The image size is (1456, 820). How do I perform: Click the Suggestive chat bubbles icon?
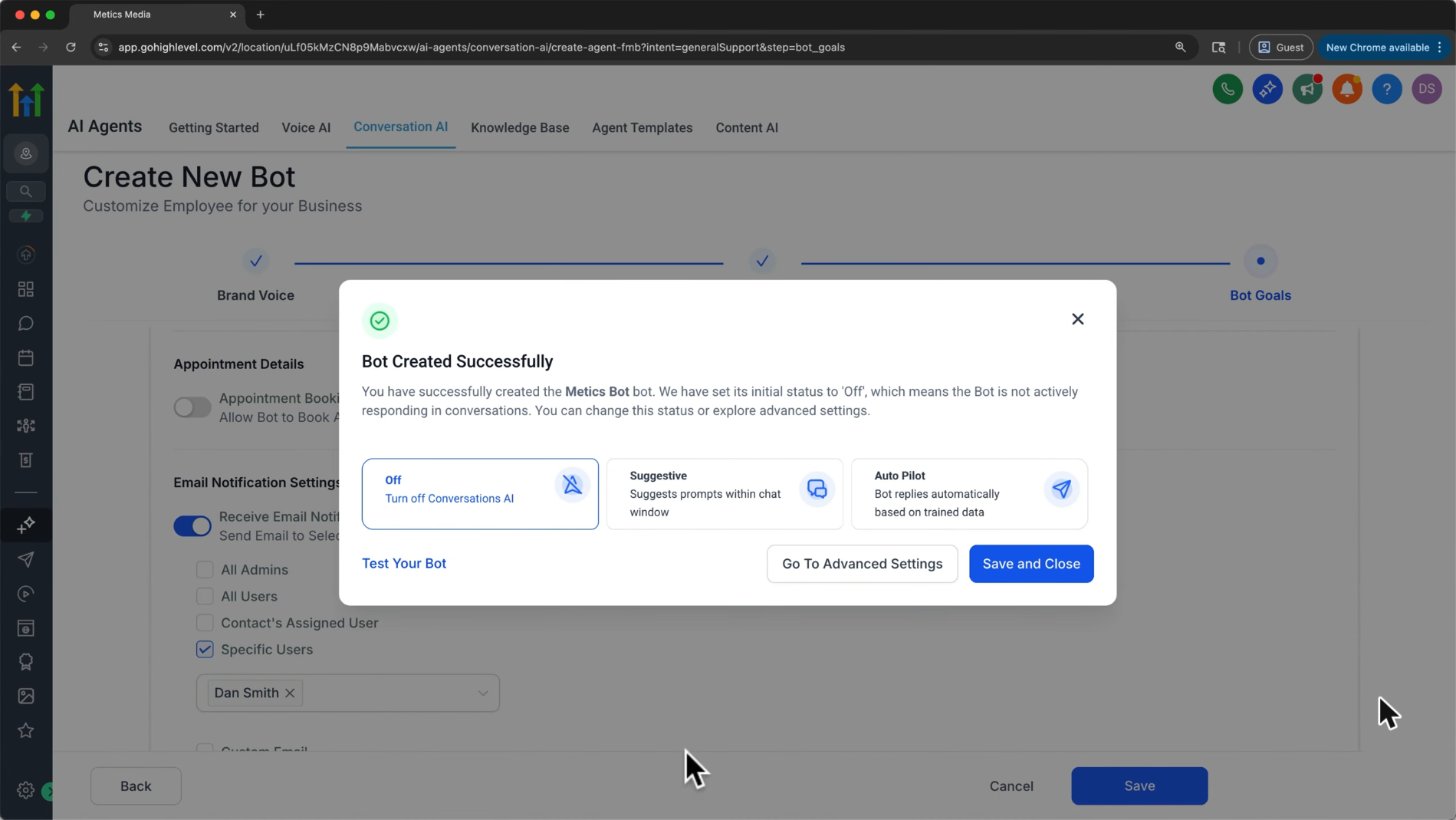click(x=817, y=489)
